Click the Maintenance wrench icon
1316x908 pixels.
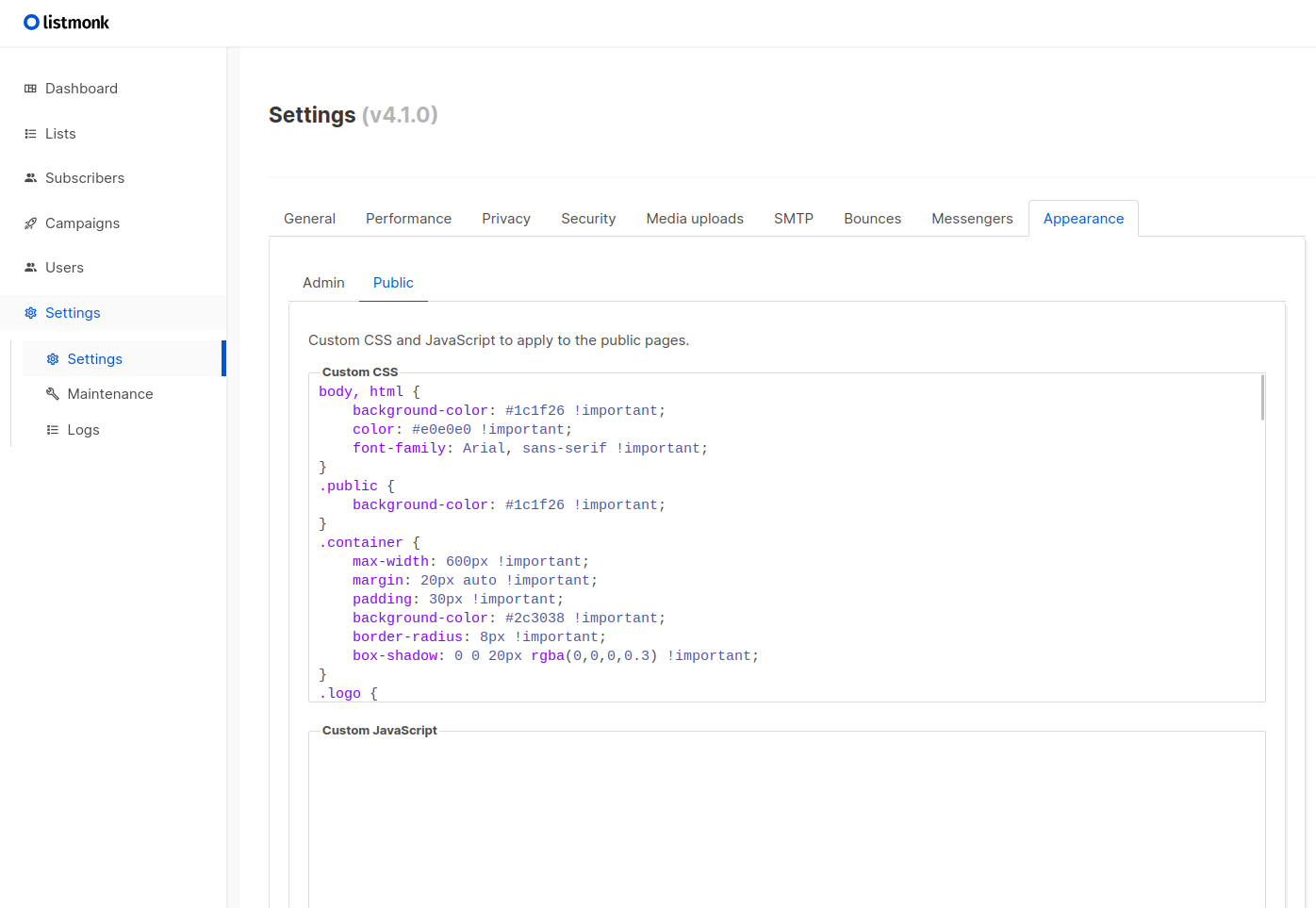(53, 394)
